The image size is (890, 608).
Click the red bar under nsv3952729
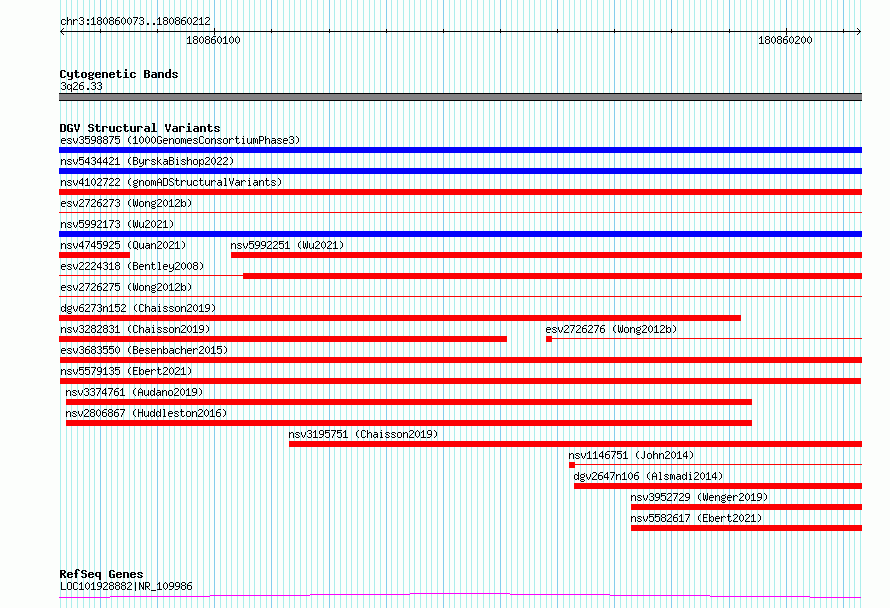tap(746, 507)
